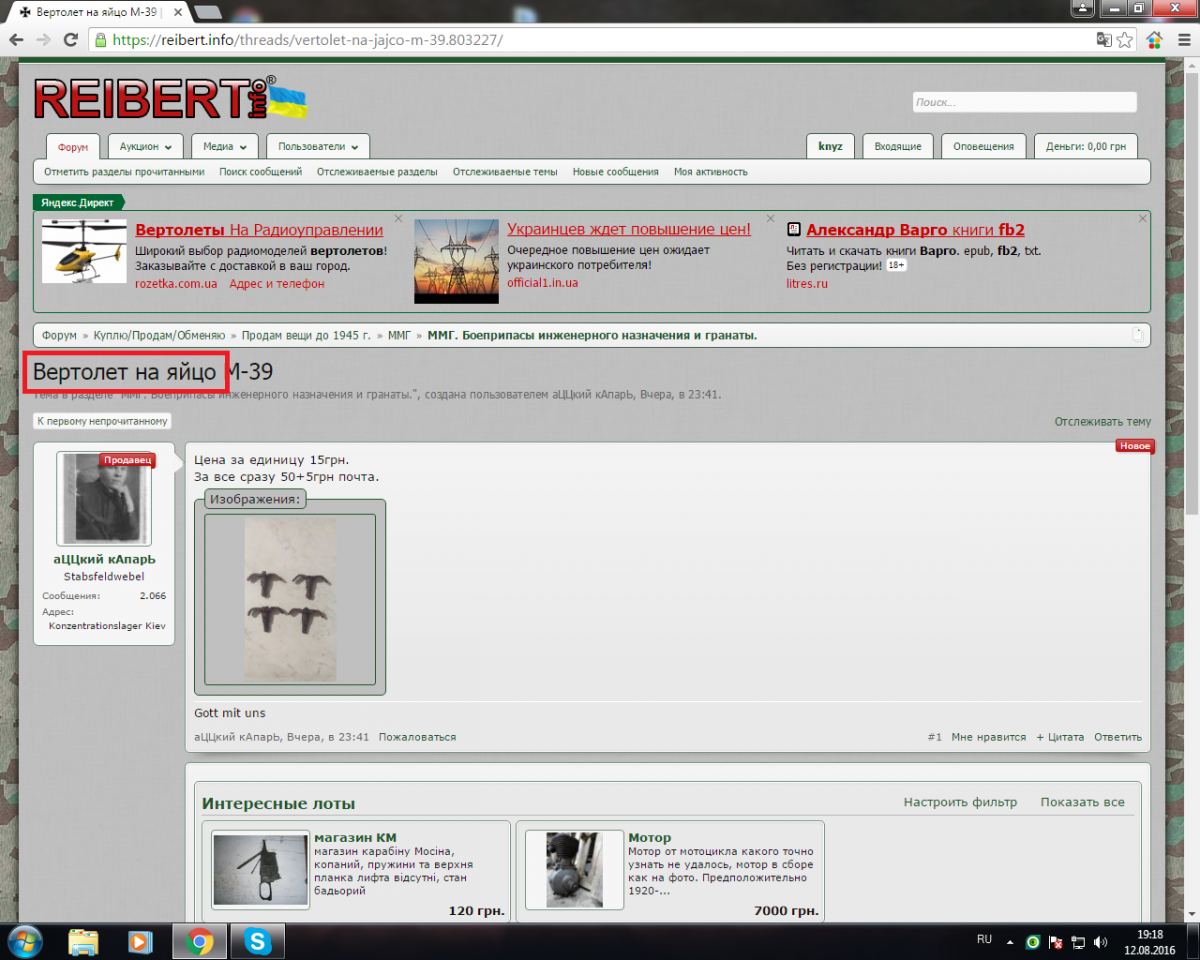
Task: Open the Деньги: 0,00 грн tab
Action: [x=1086, y=146]
